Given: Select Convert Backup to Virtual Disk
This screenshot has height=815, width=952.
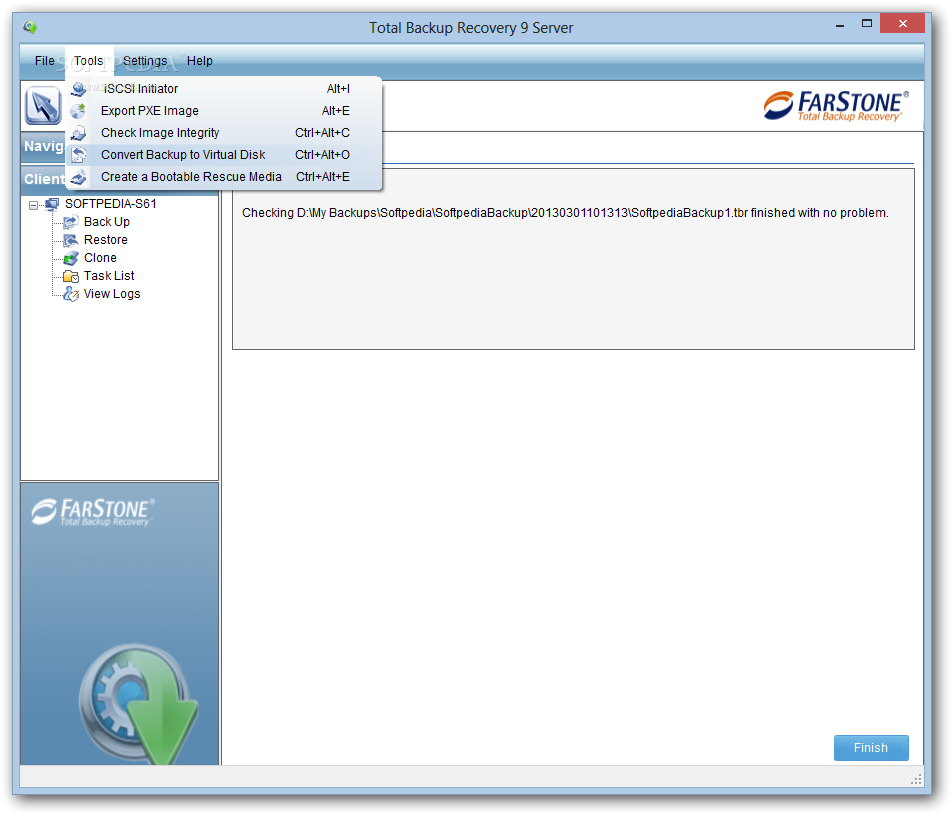Looking at the screenshot, I should 225,155.
